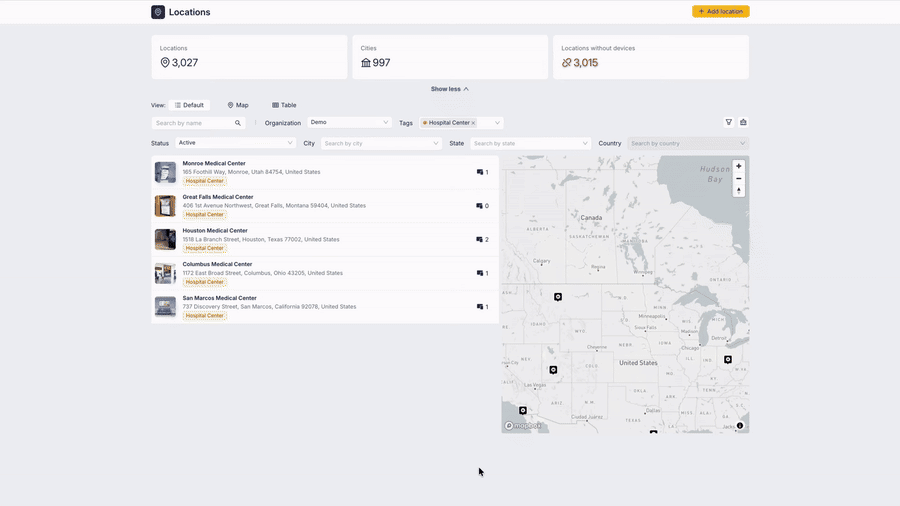Viewport: 900px width, 506px height.
Task: Open the Search by city dropdown
Action: click(x=381, y=143)
